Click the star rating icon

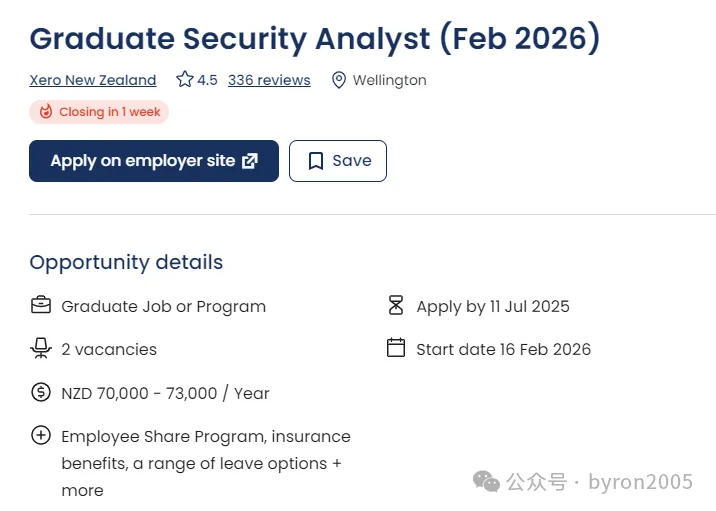(x=185, y=79)
